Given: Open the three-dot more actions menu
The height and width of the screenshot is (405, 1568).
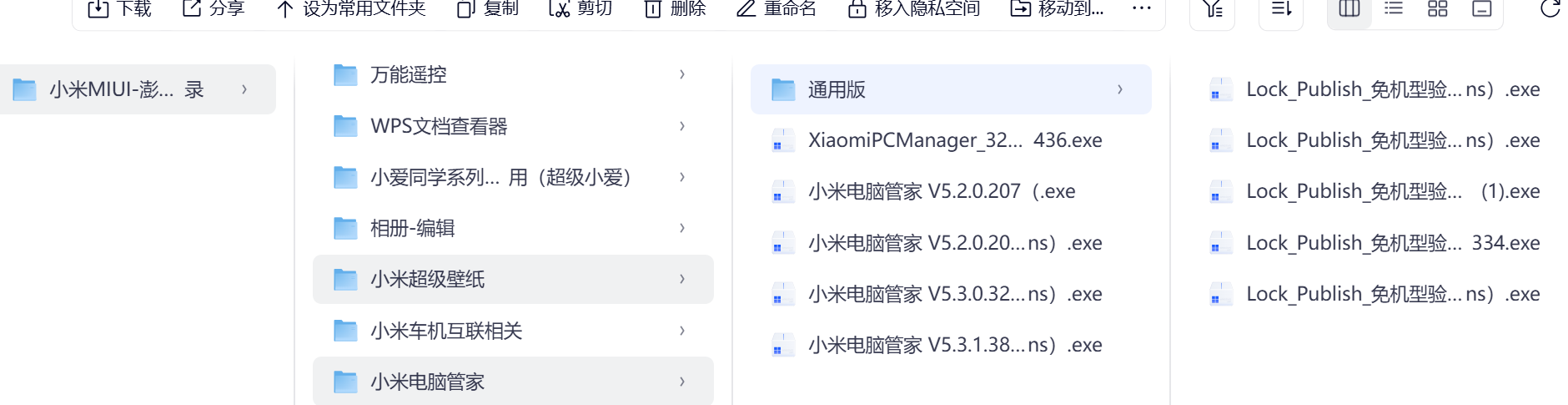Looking at the screenshot, I should click(x=1142, y=8).
